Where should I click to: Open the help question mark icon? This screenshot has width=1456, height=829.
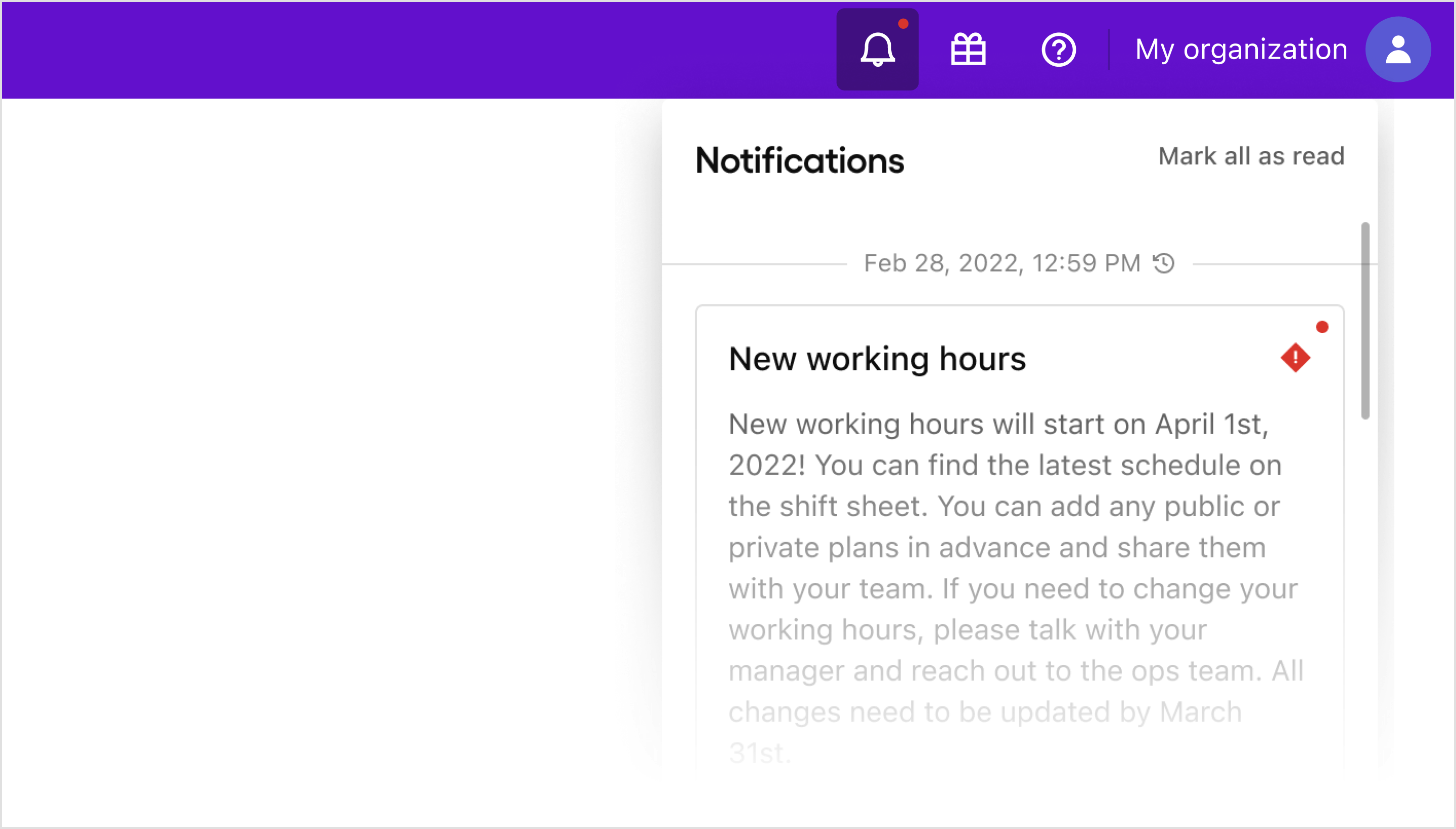[x=1058, y=50]
